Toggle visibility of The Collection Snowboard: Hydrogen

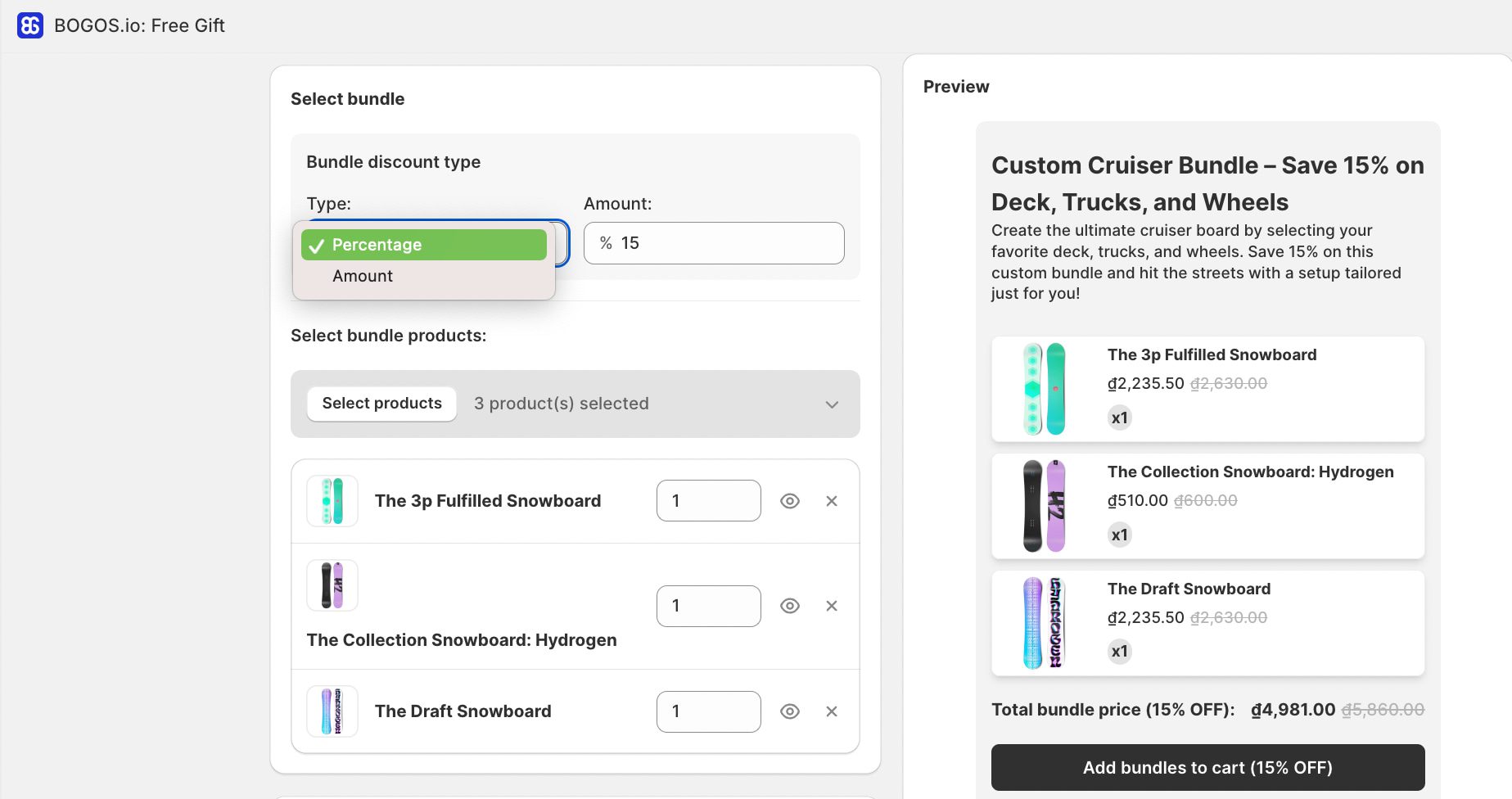pos(789,606)
